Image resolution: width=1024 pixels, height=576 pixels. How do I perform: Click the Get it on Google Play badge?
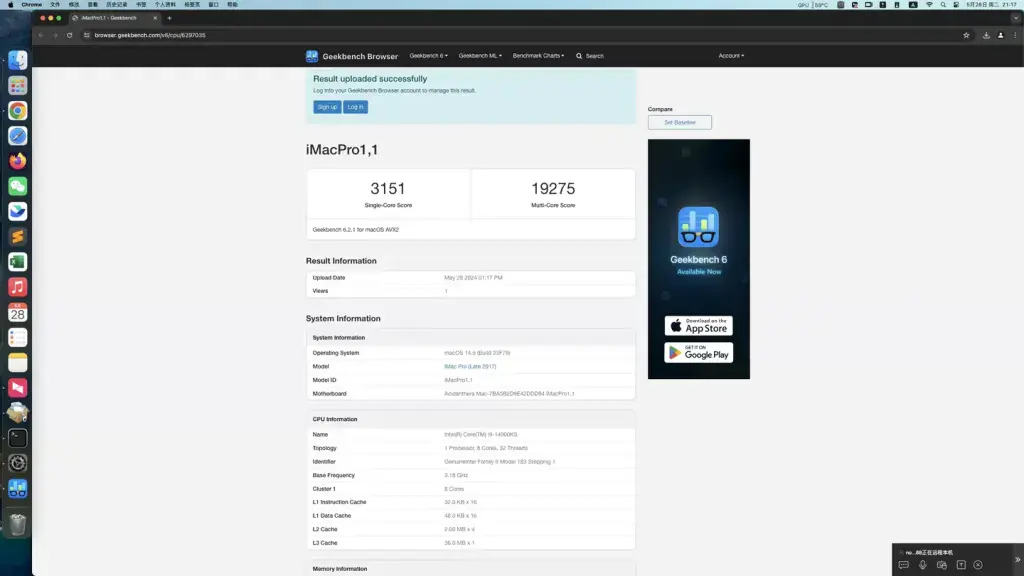pyautogui.click(x=698, y=353)
